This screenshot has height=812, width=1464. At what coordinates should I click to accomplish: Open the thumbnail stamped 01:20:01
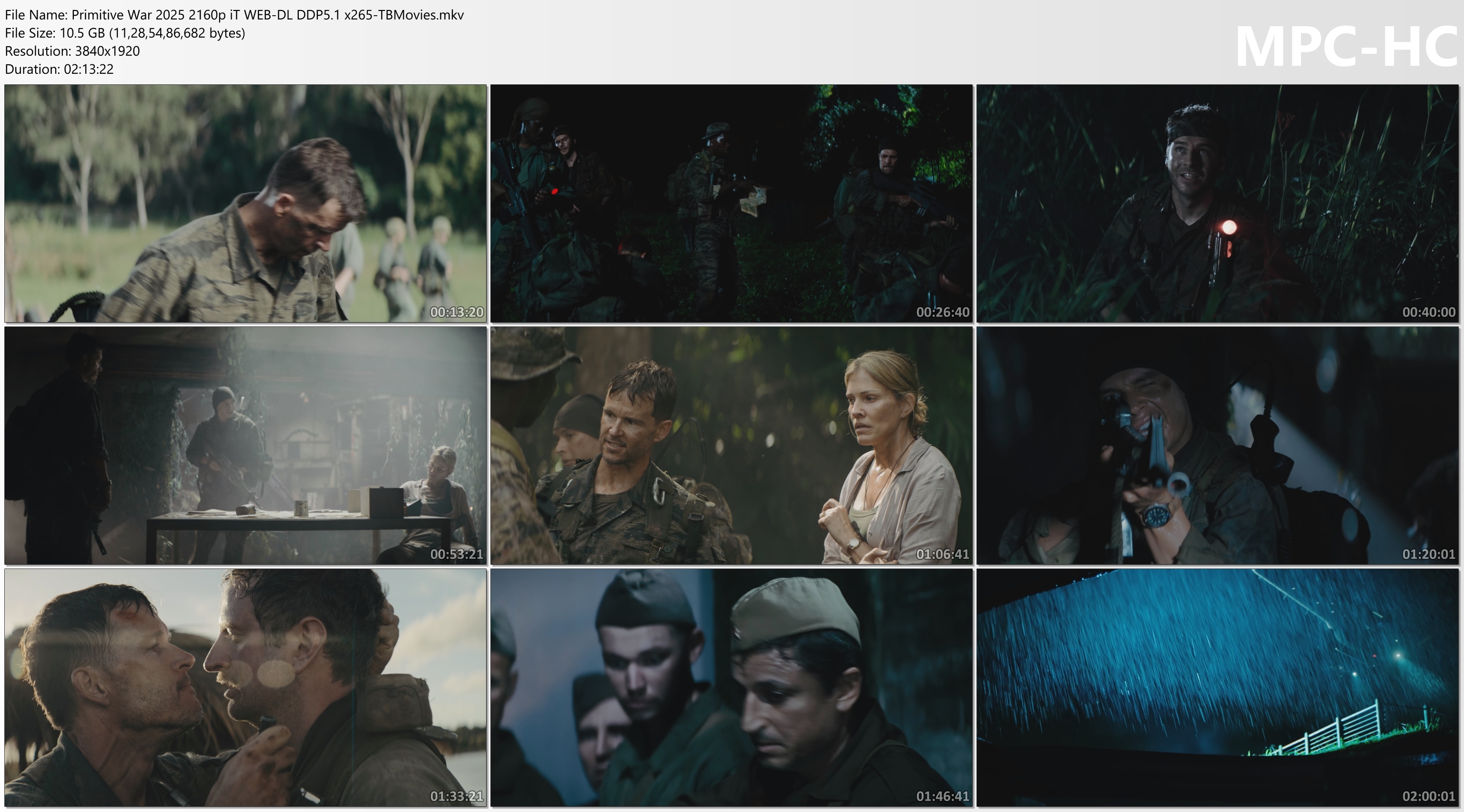(1217, 446)
